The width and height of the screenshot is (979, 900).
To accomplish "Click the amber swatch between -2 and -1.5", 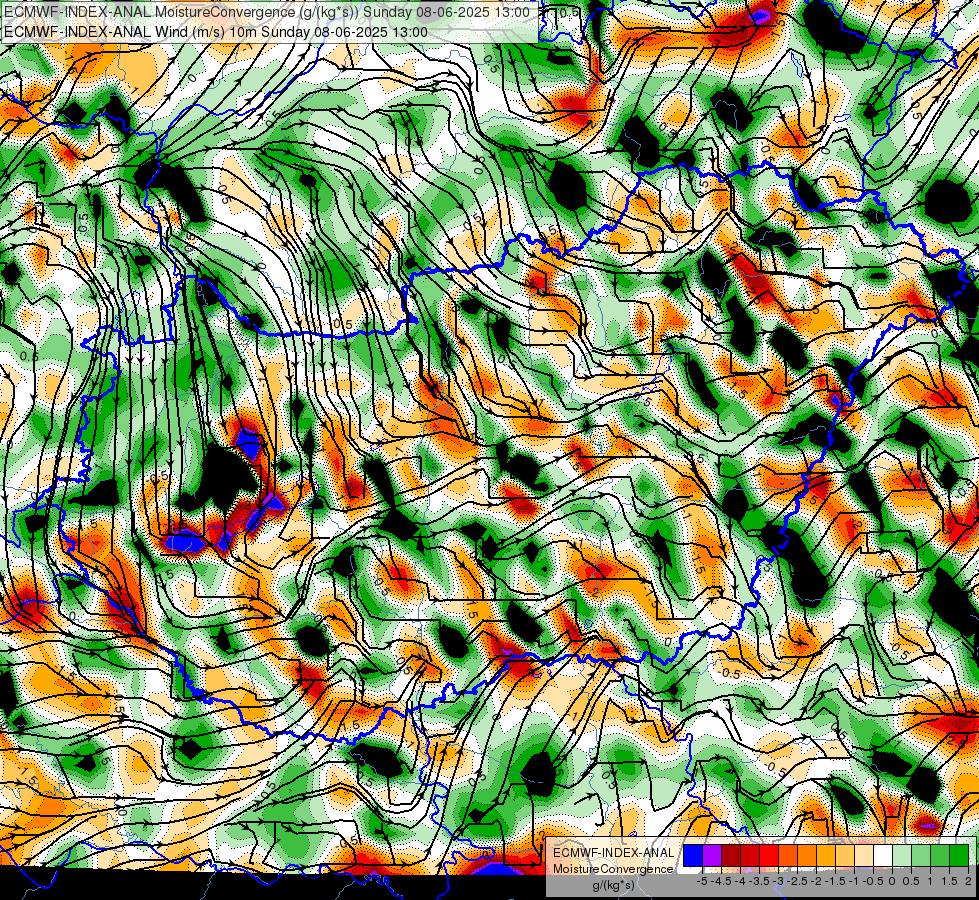I will pos(826,855).
